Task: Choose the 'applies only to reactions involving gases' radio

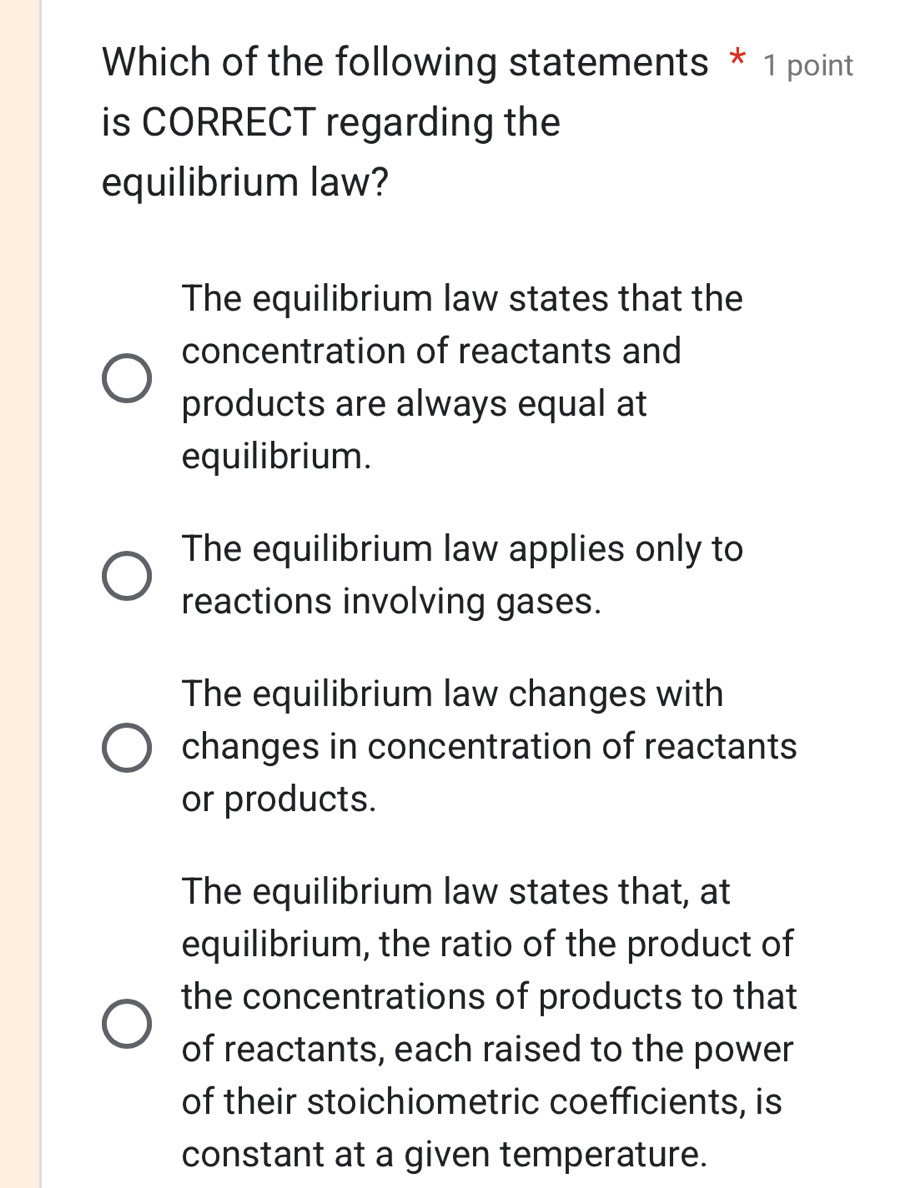Action: pyautogui.click(x=130, y=576)
